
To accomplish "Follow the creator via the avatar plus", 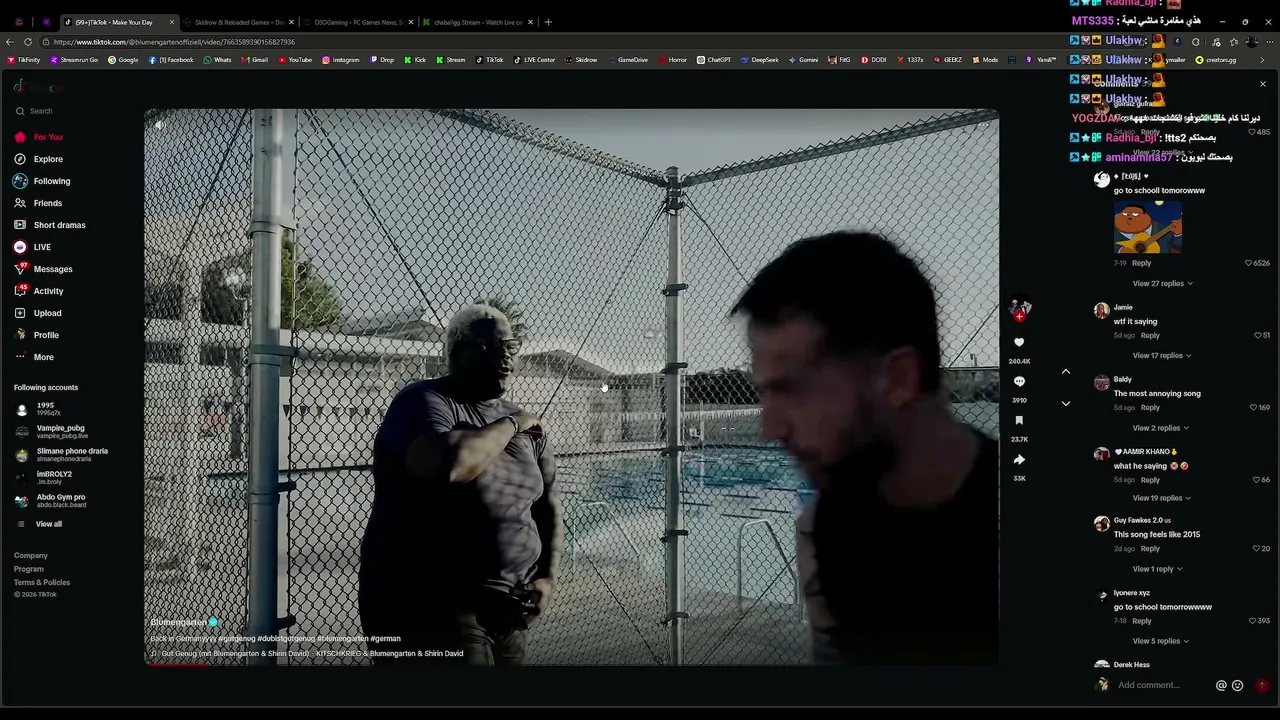I will coord(1019,317).
